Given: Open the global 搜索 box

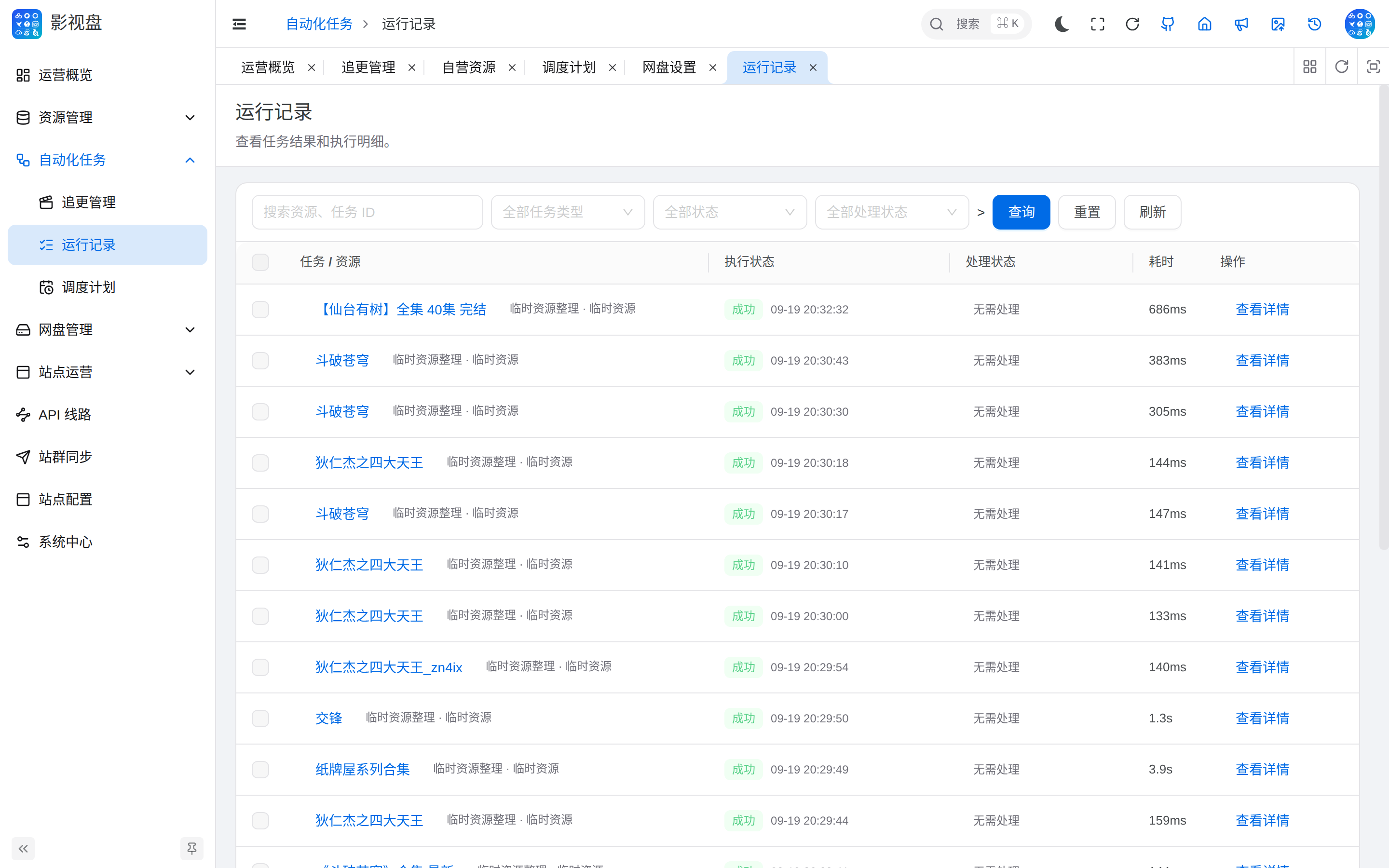Looking at the screenshot, I should point(976,24).
